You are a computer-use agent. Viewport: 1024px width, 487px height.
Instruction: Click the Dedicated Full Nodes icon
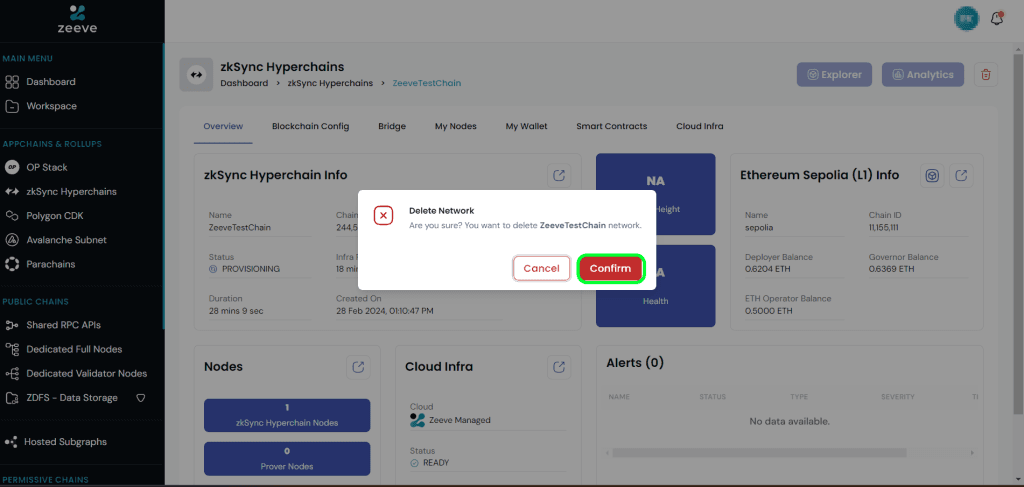point(12,349)
